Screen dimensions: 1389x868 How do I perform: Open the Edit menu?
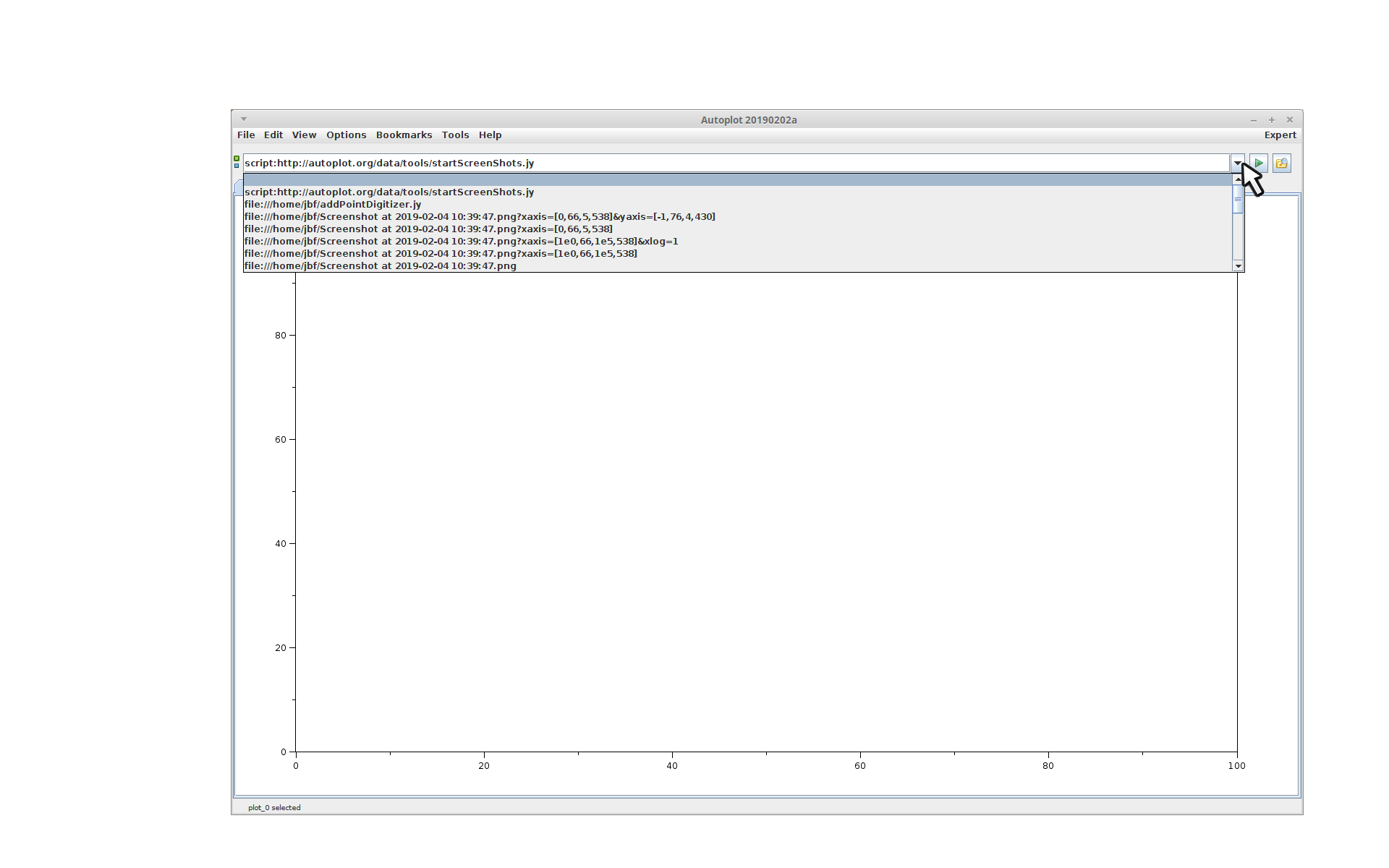click(273, 135)
